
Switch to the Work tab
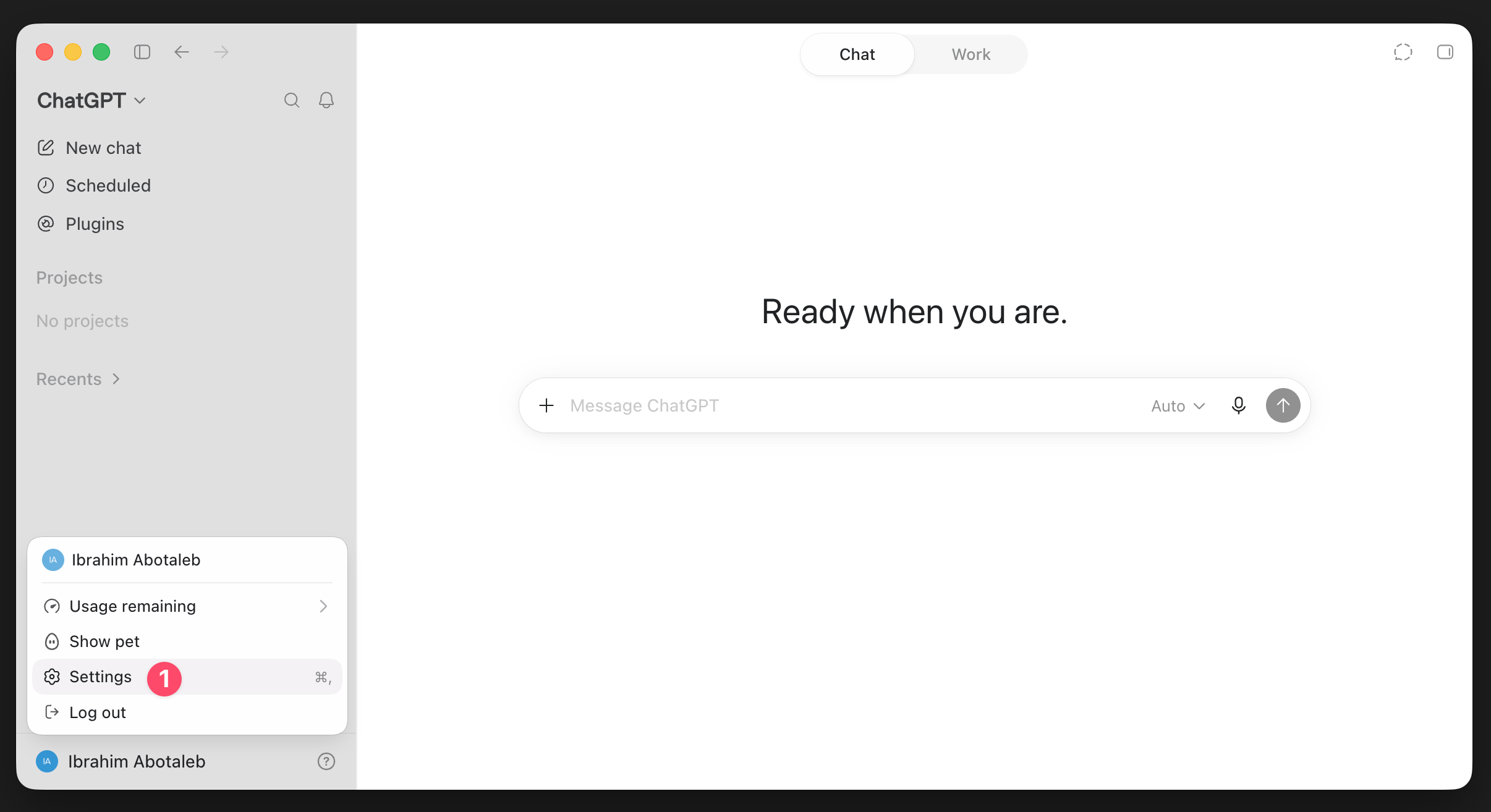tap(971, 54)
